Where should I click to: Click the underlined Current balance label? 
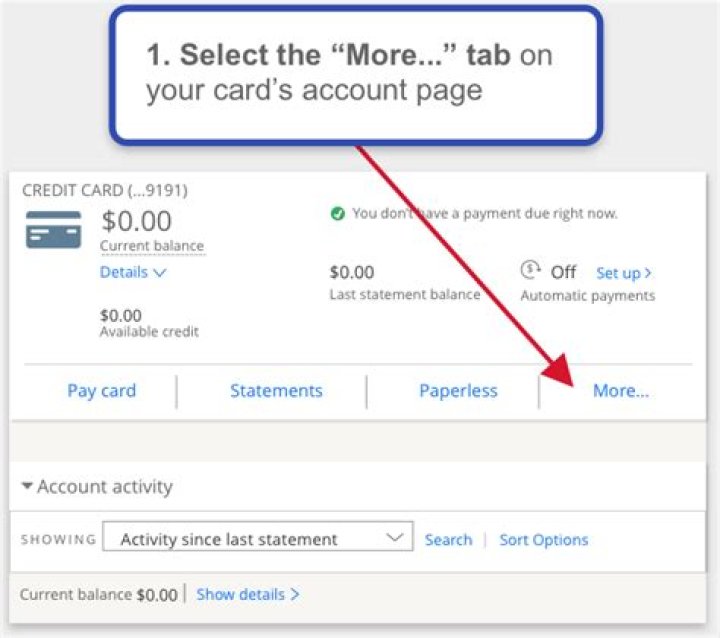(x=151, y=246)
